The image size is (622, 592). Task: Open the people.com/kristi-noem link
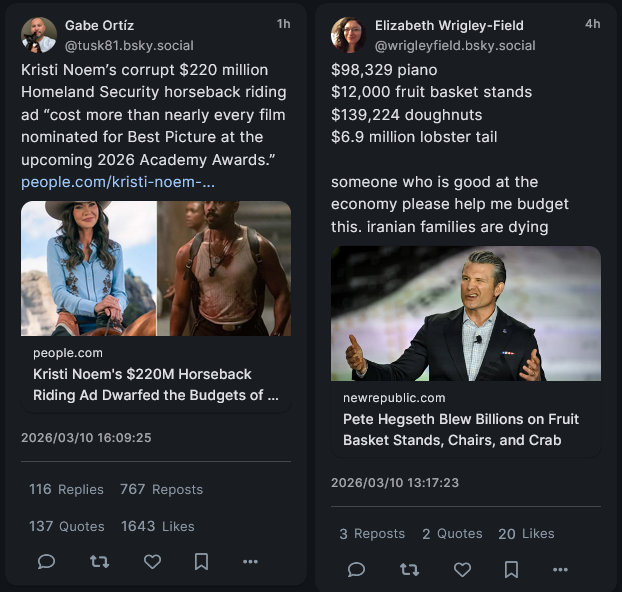pos(118,182)
